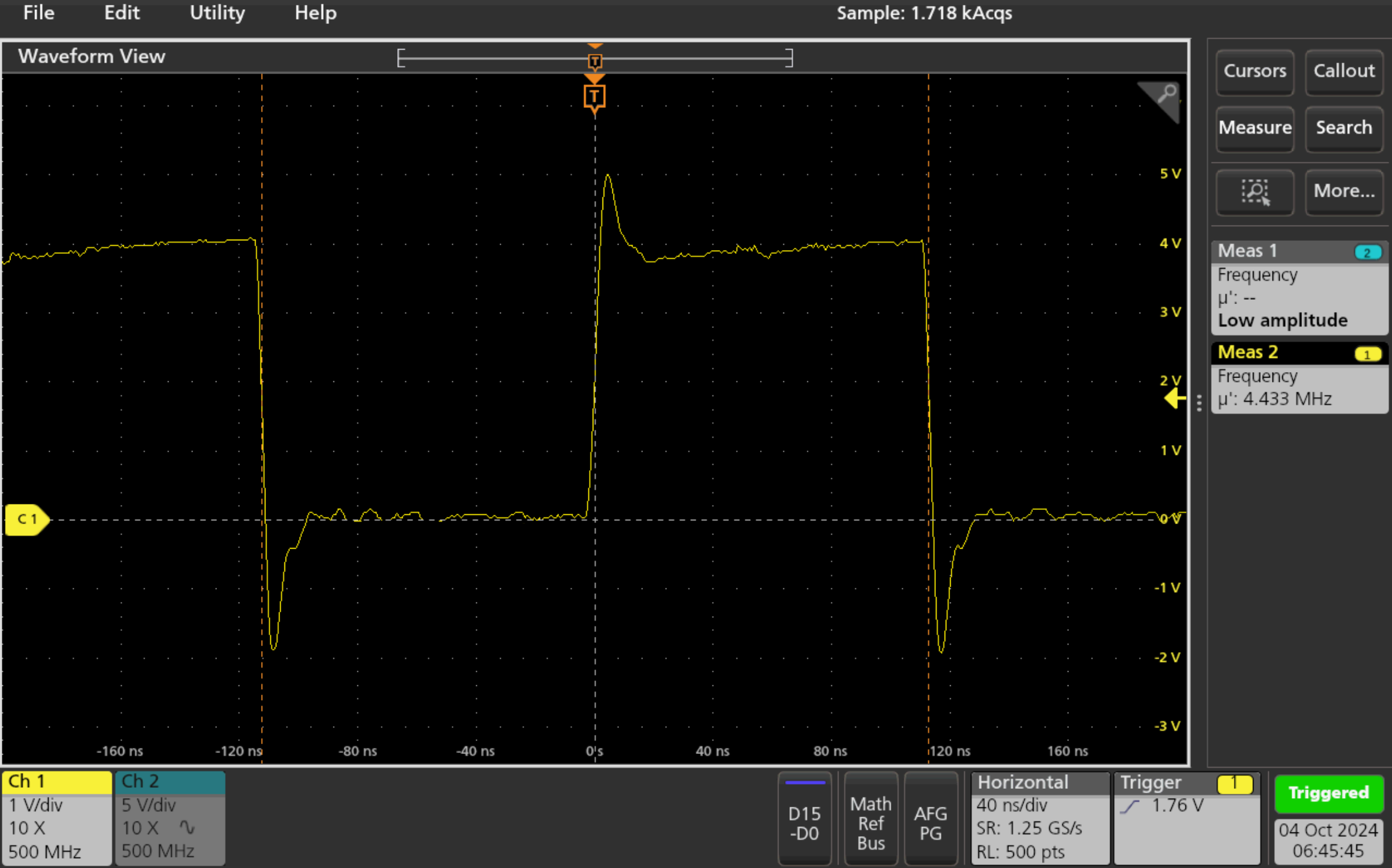Expand the More... options button
Screen dimensions: 1392x868
pyautogui.click(x=1344, y=191)
